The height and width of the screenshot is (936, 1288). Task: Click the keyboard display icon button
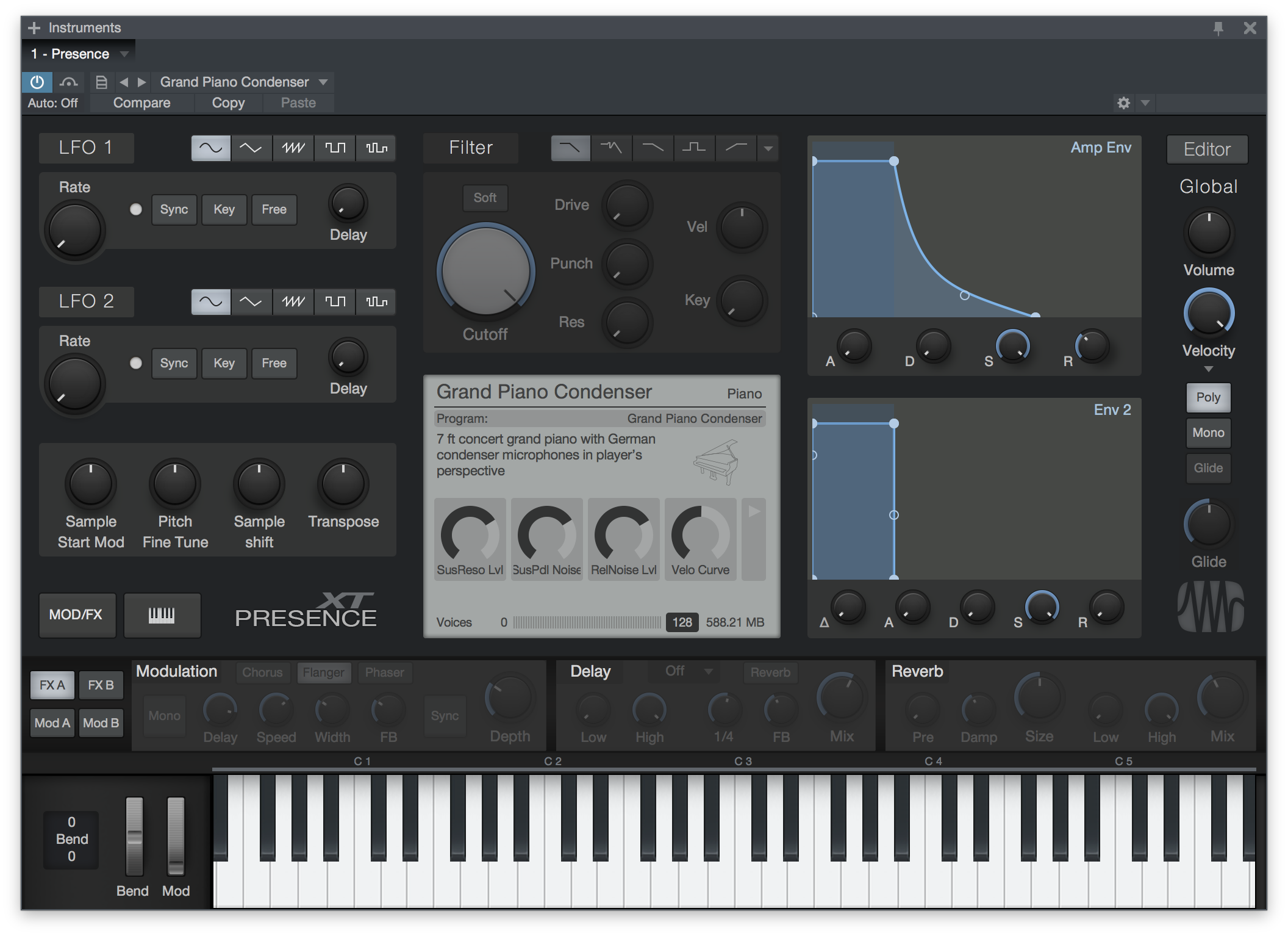[x=162, y=615]
